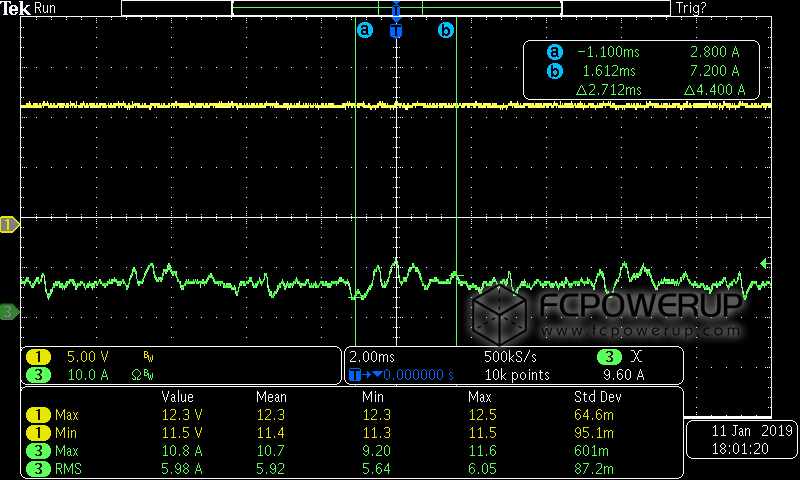Viewport: 800px width, 480px height.
Task: Select channel 1 scale 5.00 V
Action: pyautogui.click(x=88, y=357)
